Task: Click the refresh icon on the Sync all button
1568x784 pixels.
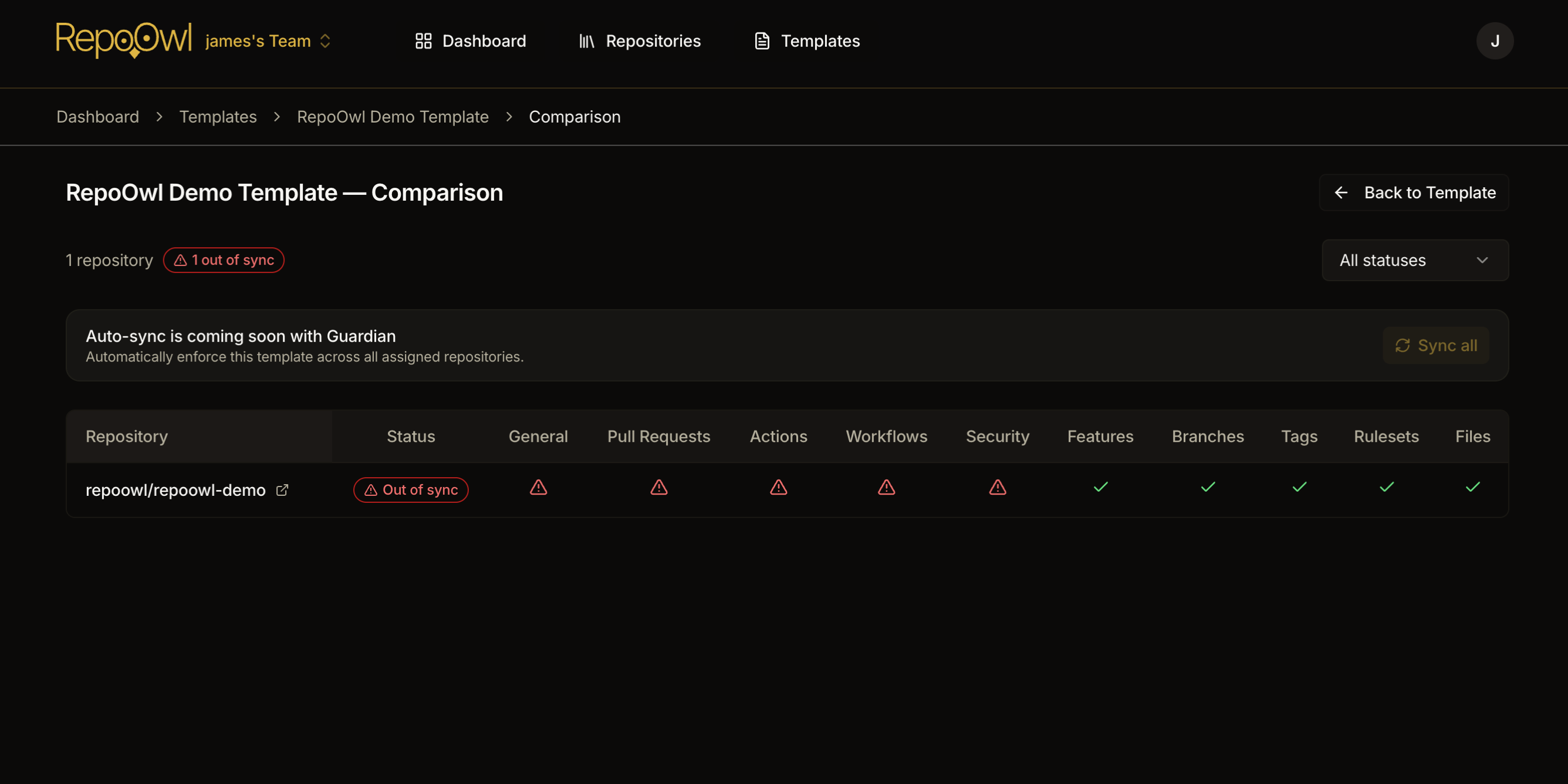Action: [1403, 345]
